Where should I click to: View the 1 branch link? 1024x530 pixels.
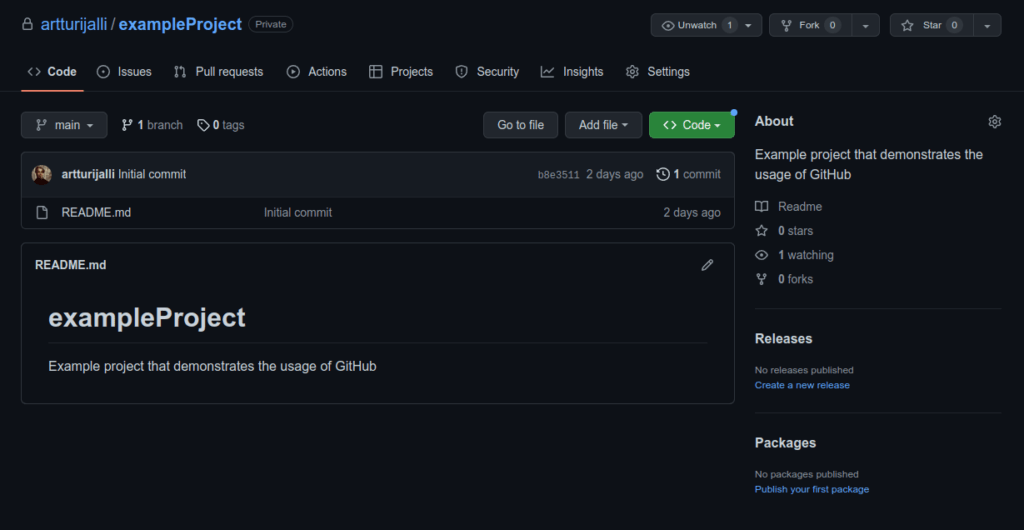pos(152,125)
